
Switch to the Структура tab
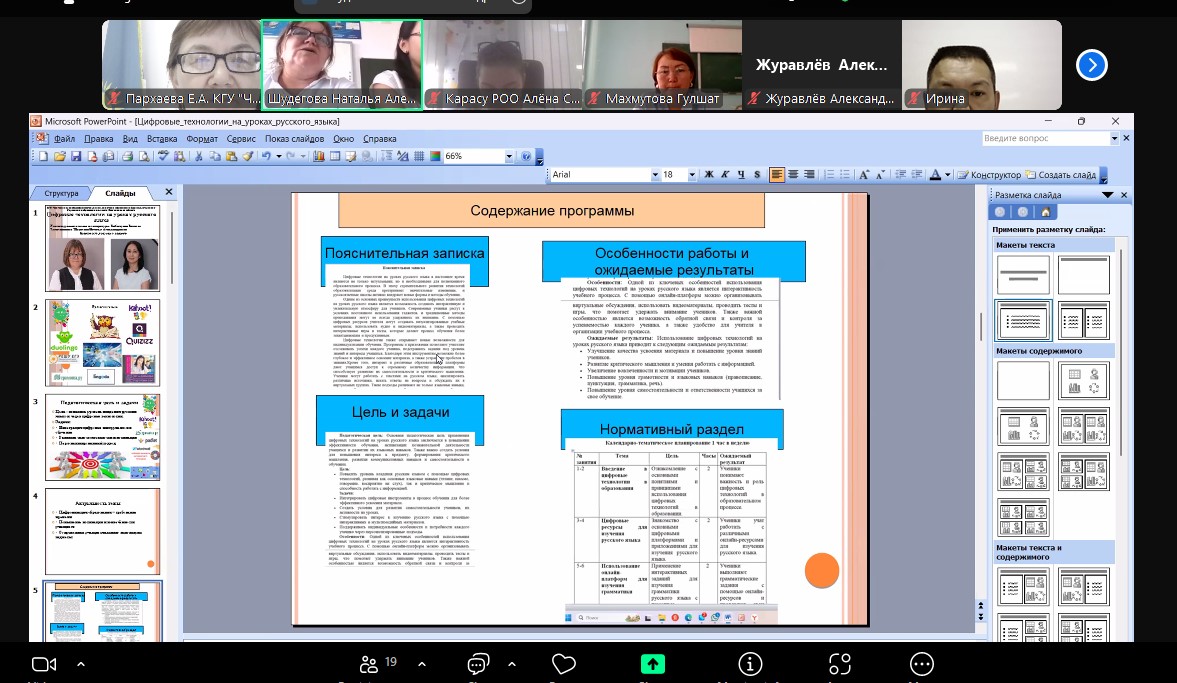(61, 193)
